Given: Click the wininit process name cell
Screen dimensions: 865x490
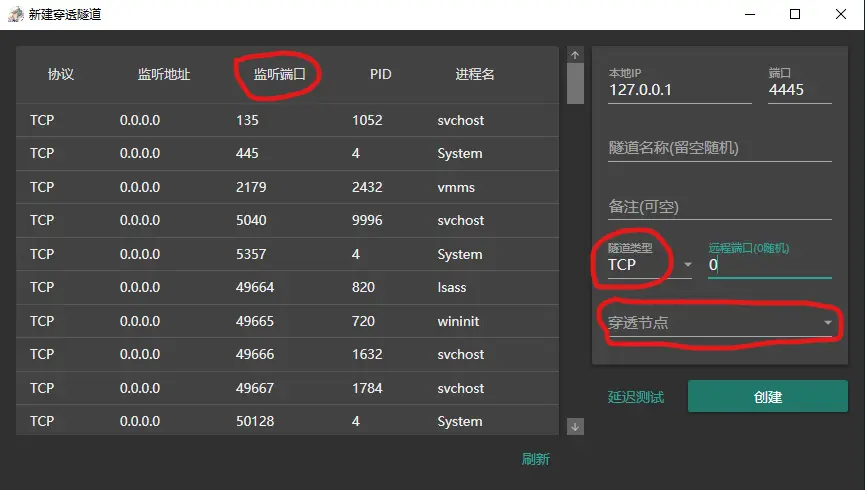Looking at the screenshot, I should (x=458, y=321).
